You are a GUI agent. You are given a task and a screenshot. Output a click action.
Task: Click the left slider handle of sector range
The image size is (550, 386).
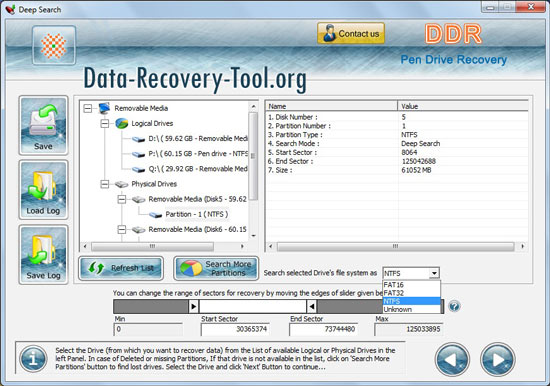194,306
